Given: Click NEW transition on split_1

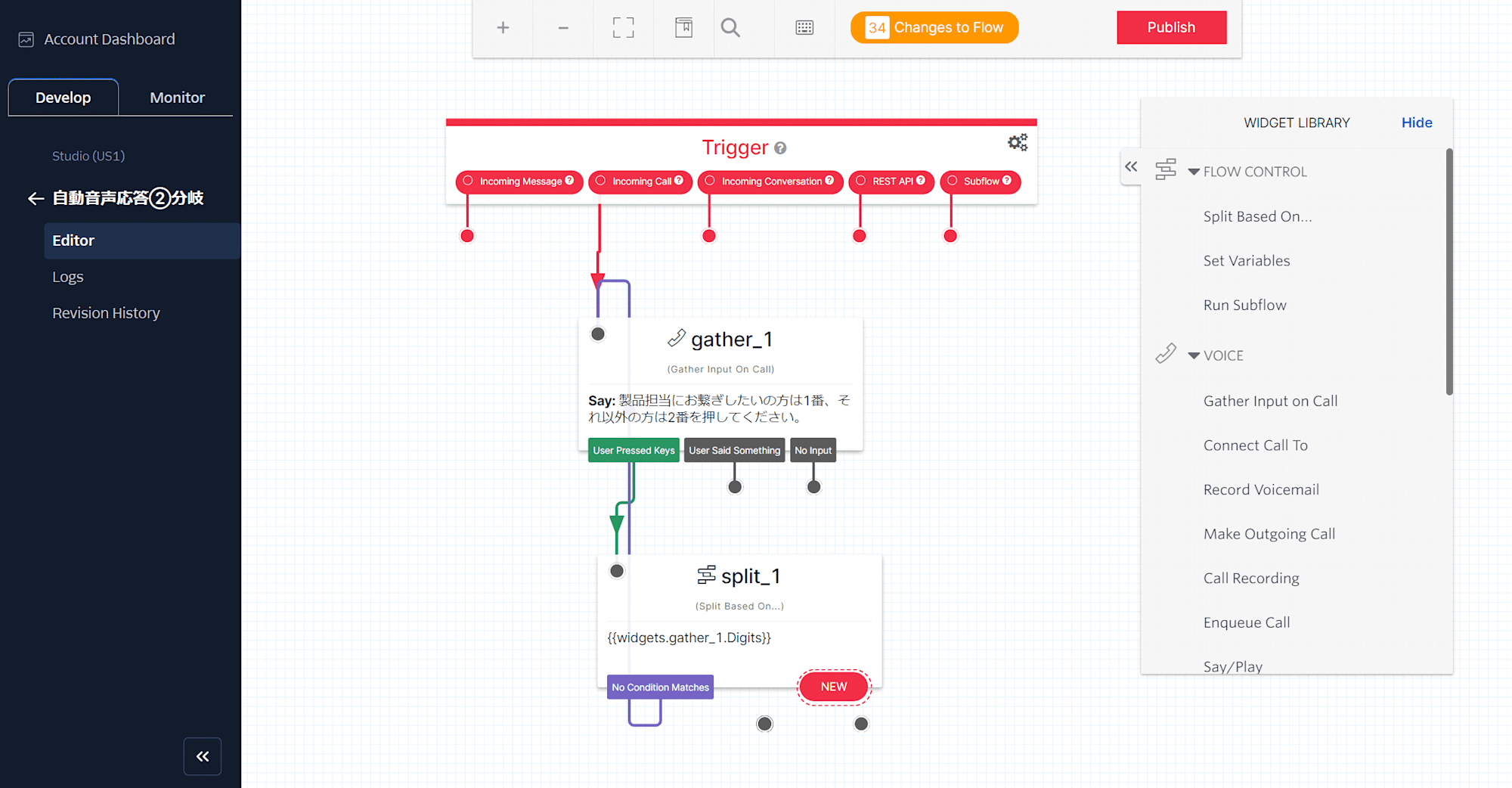Looking at the screenshot, I should pos(834,687).
